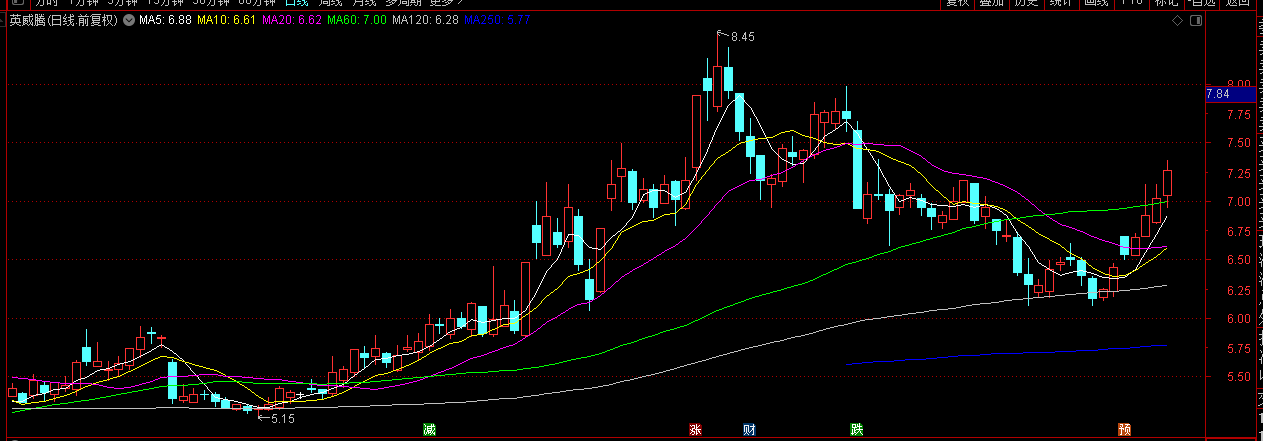Toggle the side panel icon at the chart's top right
Screen dimensions: 1263x441
[1196, 20]
